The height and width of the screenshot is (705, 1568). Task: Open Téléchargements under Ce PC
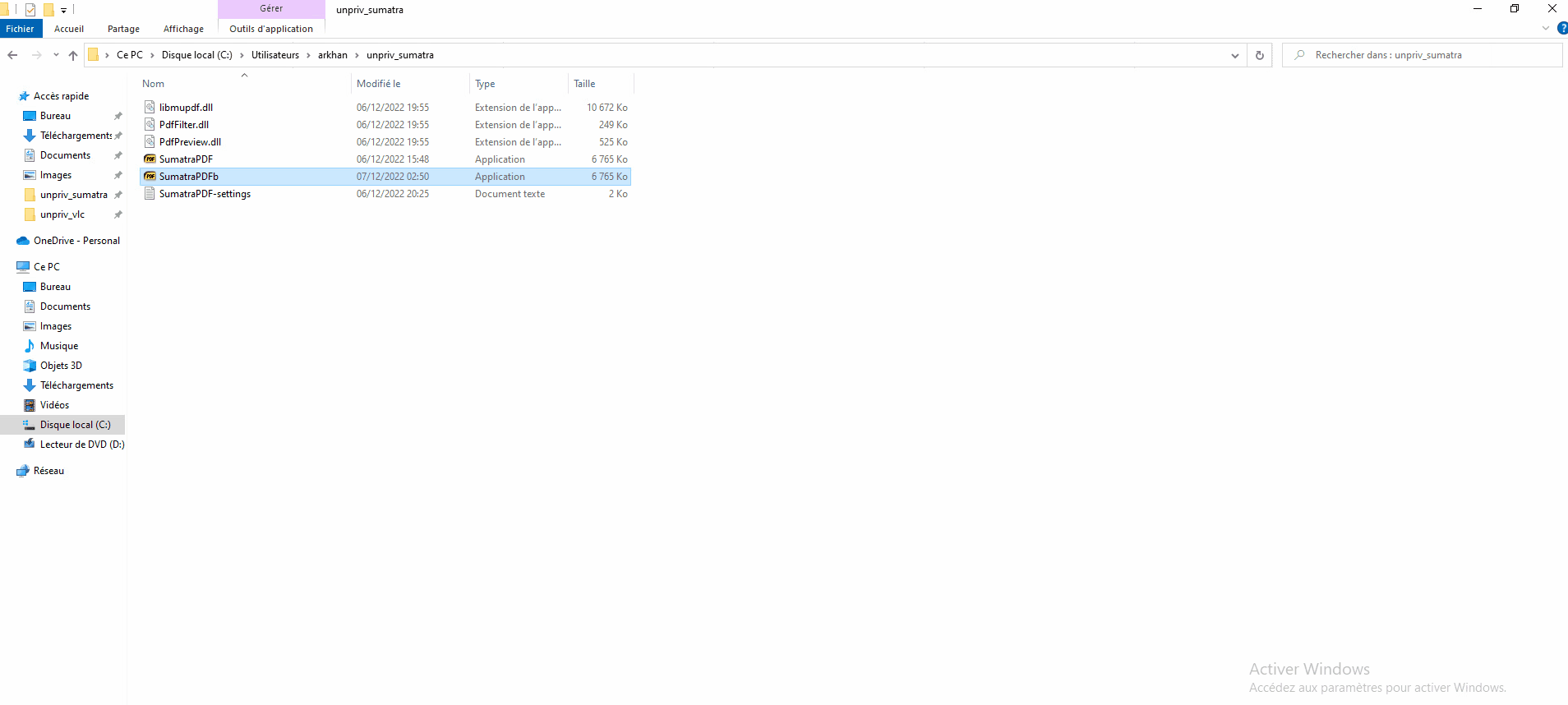[x=76, y=385]
